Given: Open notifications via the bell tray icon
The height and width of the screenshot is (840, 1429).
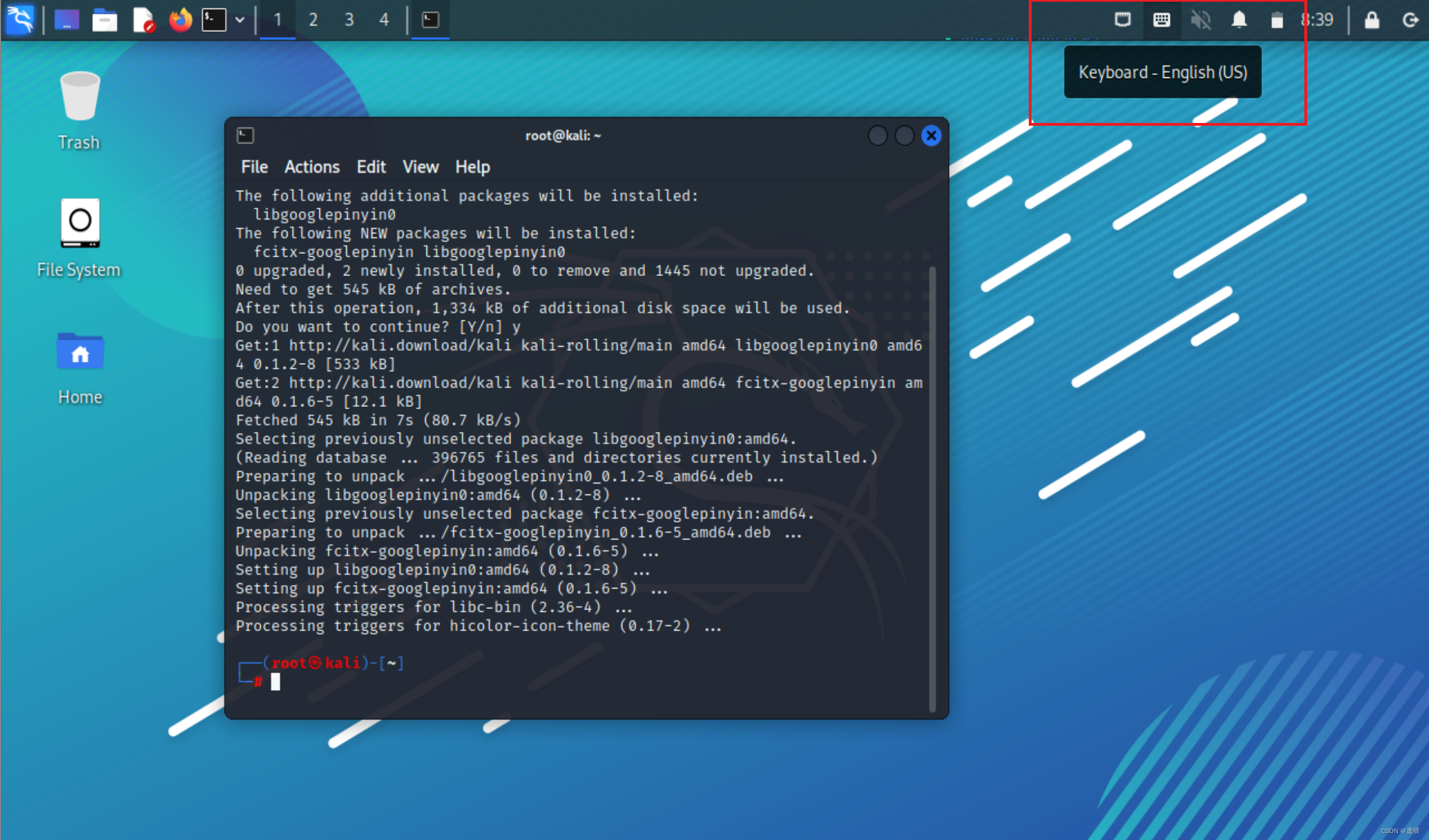Looking at the screenshot, I should click(1239, 20).
